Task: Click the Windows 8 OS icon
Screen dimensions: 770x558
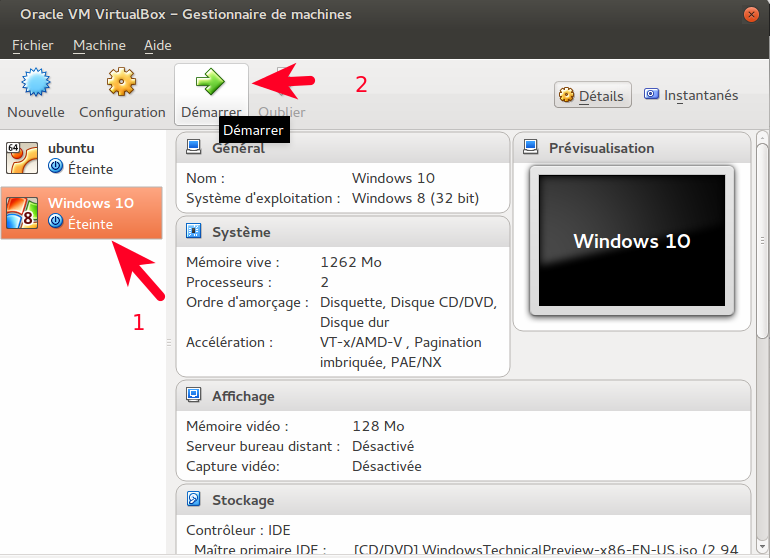Action: point(22,213)
